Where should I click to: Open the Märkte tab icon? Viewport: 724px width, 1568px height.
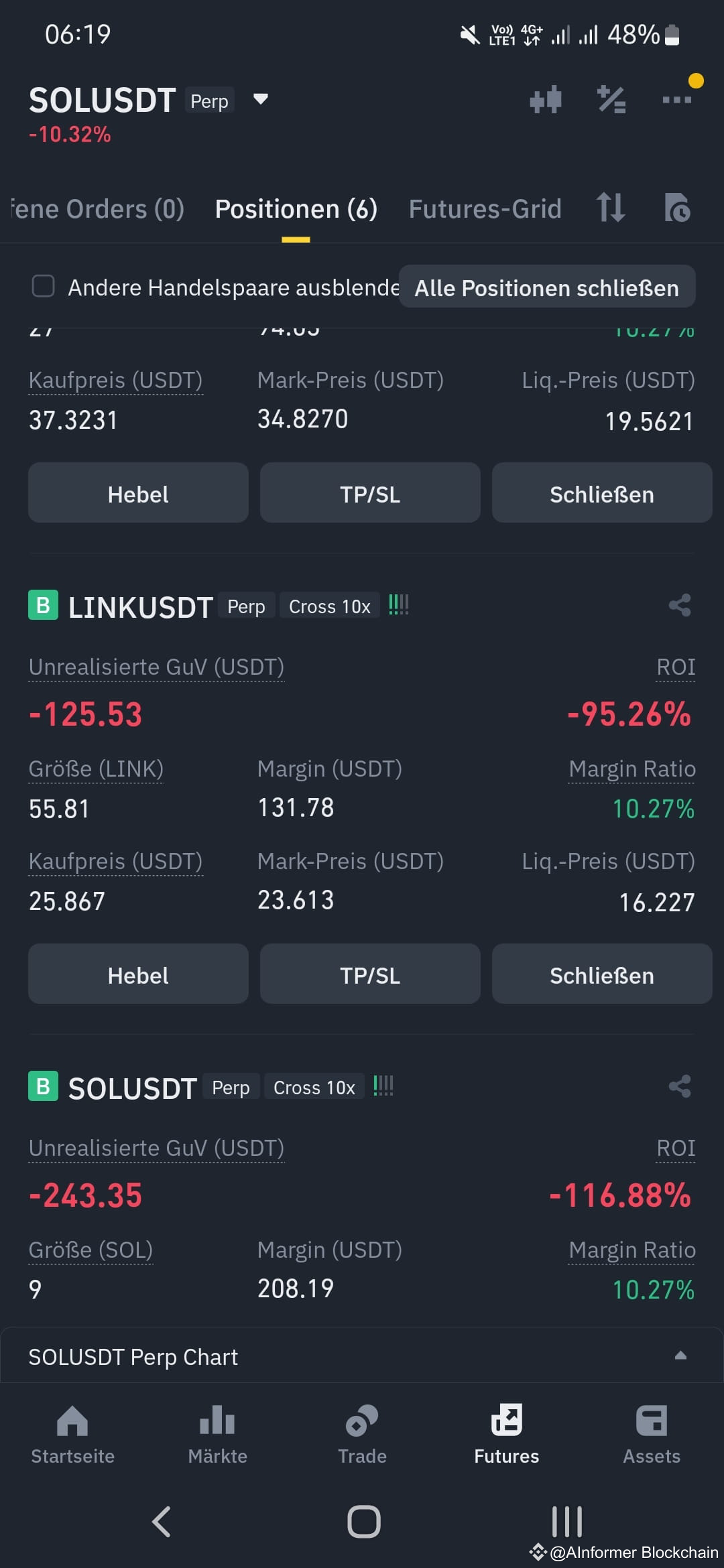217,1421
